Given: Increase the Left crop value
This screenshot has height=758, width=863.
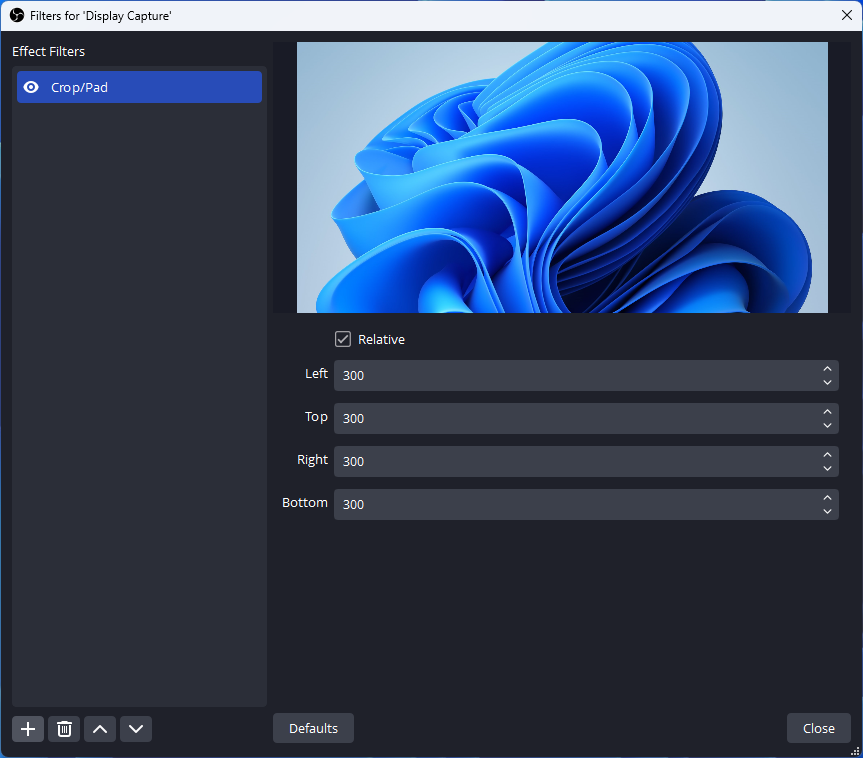Looking at the screenshot, I should (827, 369).
